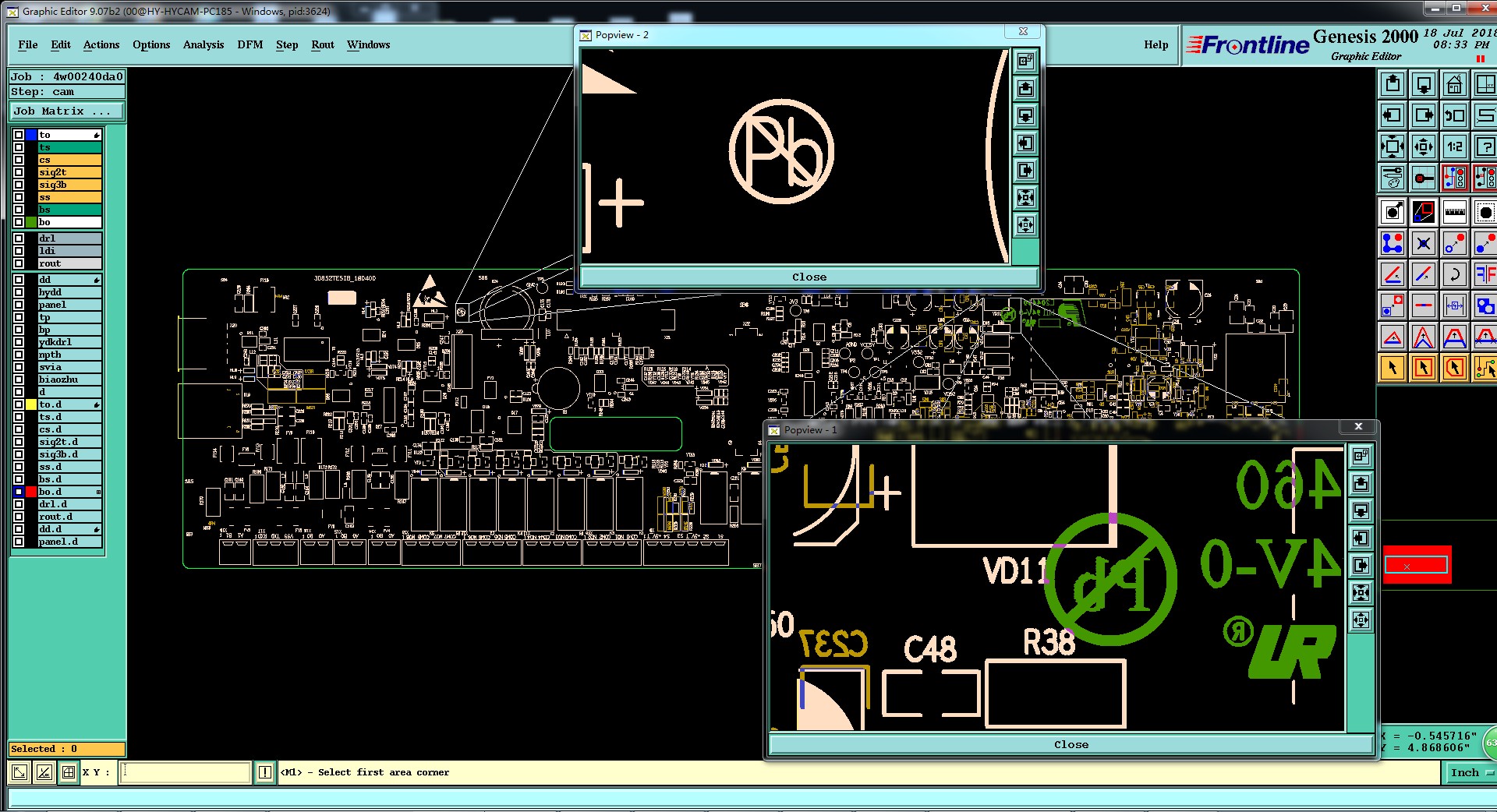Click the diagonal arrow icon in bottom bar
Image resolution: width=1497 pixels, height=812 pixels.
[19, 772]
